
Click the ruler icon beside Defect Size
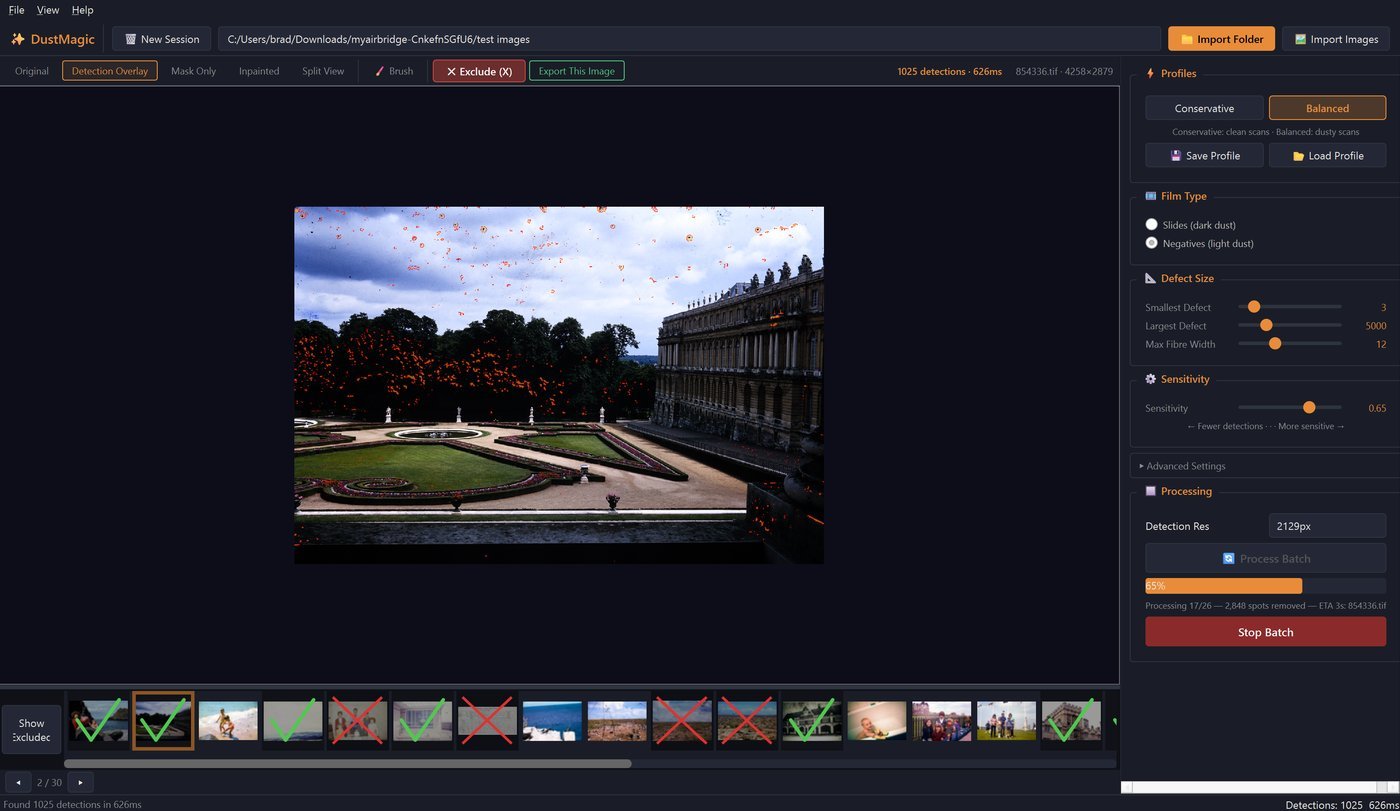tap(1150, 278)
